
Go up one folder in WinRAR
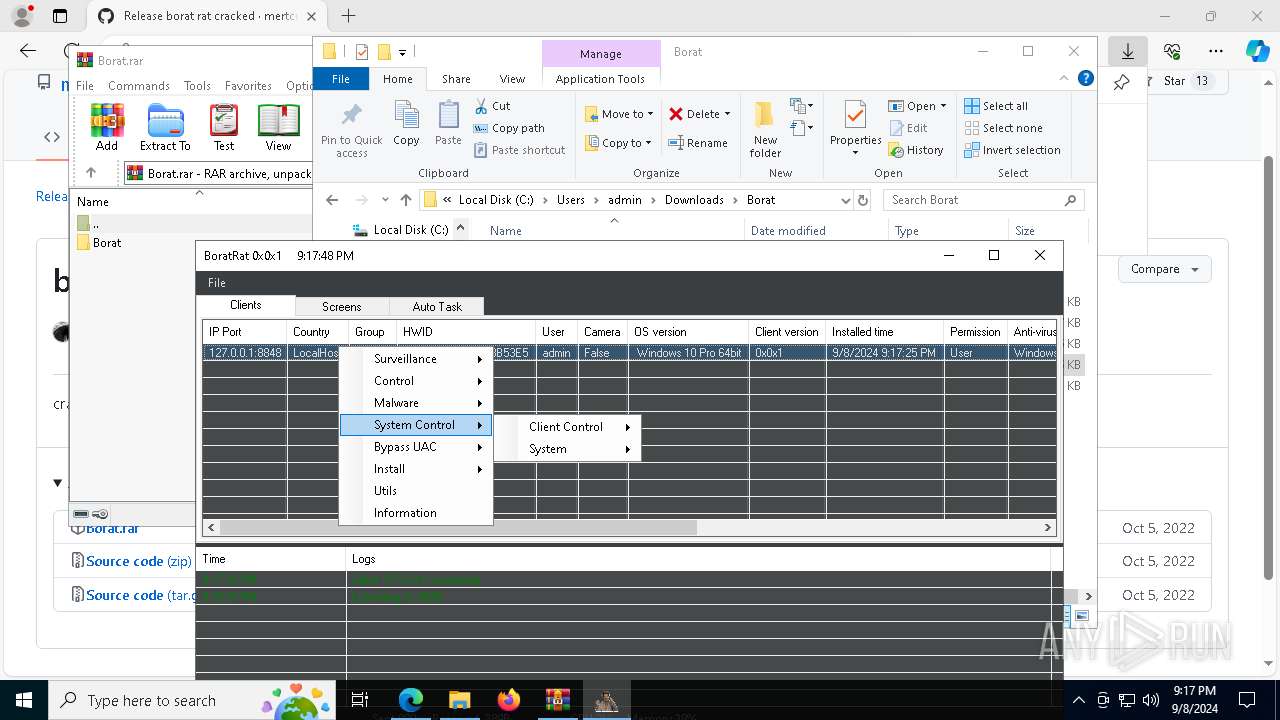[x=91, y=173]
